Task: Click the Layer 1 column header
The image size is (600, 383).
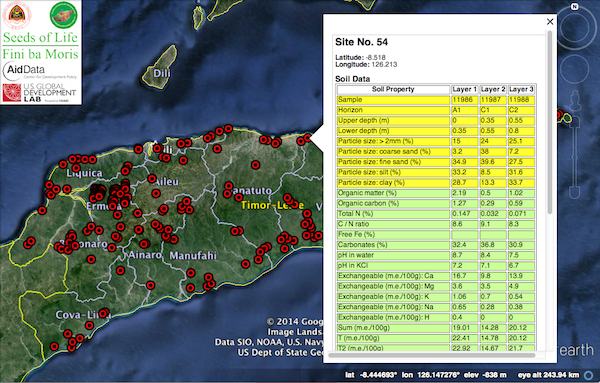Action: tap(465, 89)
